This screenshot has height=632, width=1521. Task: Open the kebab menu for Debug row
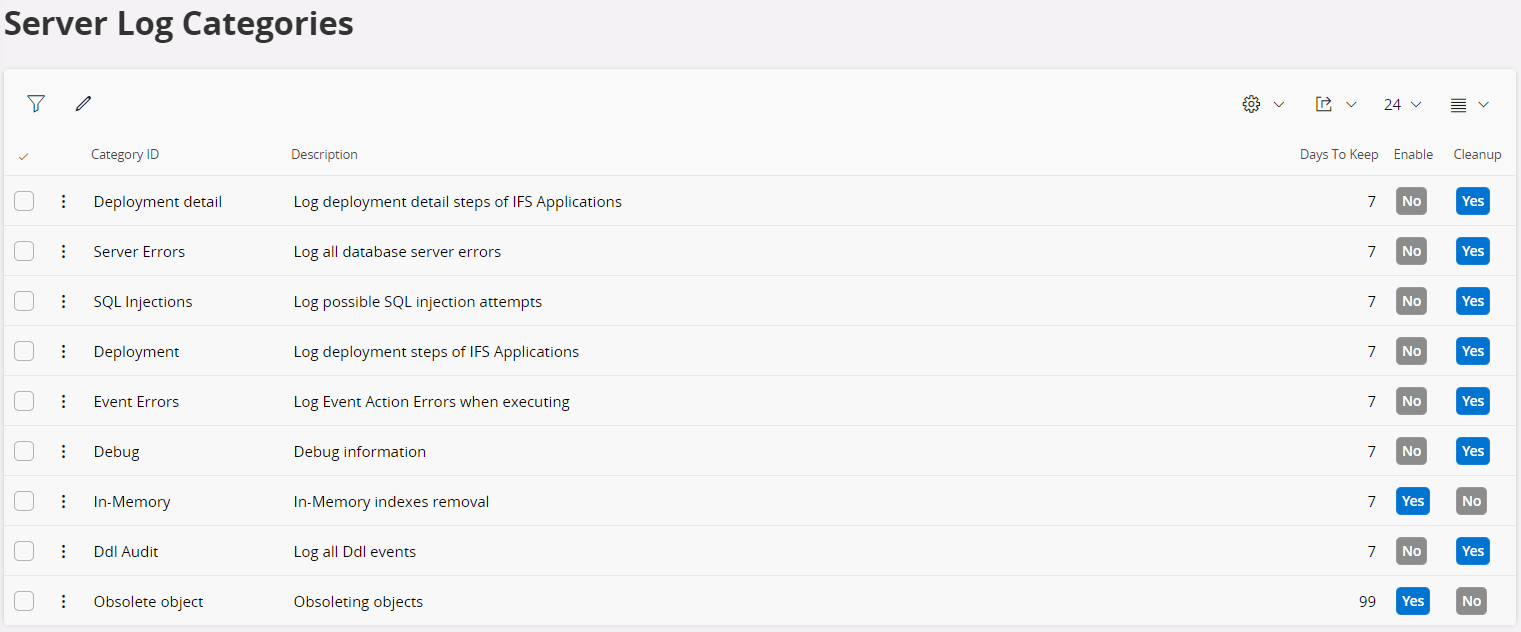[63, 451]
